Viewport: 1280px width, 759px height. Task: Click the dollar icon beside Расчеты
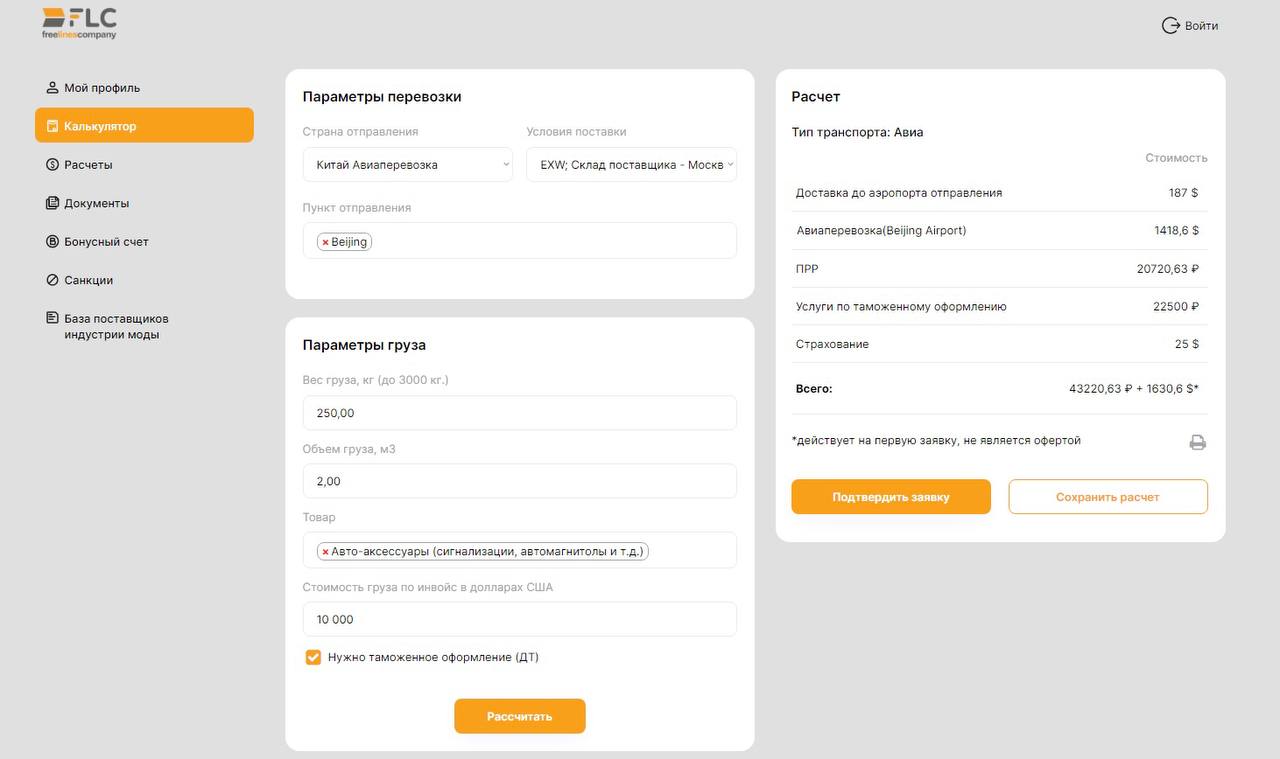pyautogui.click(x=53, y=165)
